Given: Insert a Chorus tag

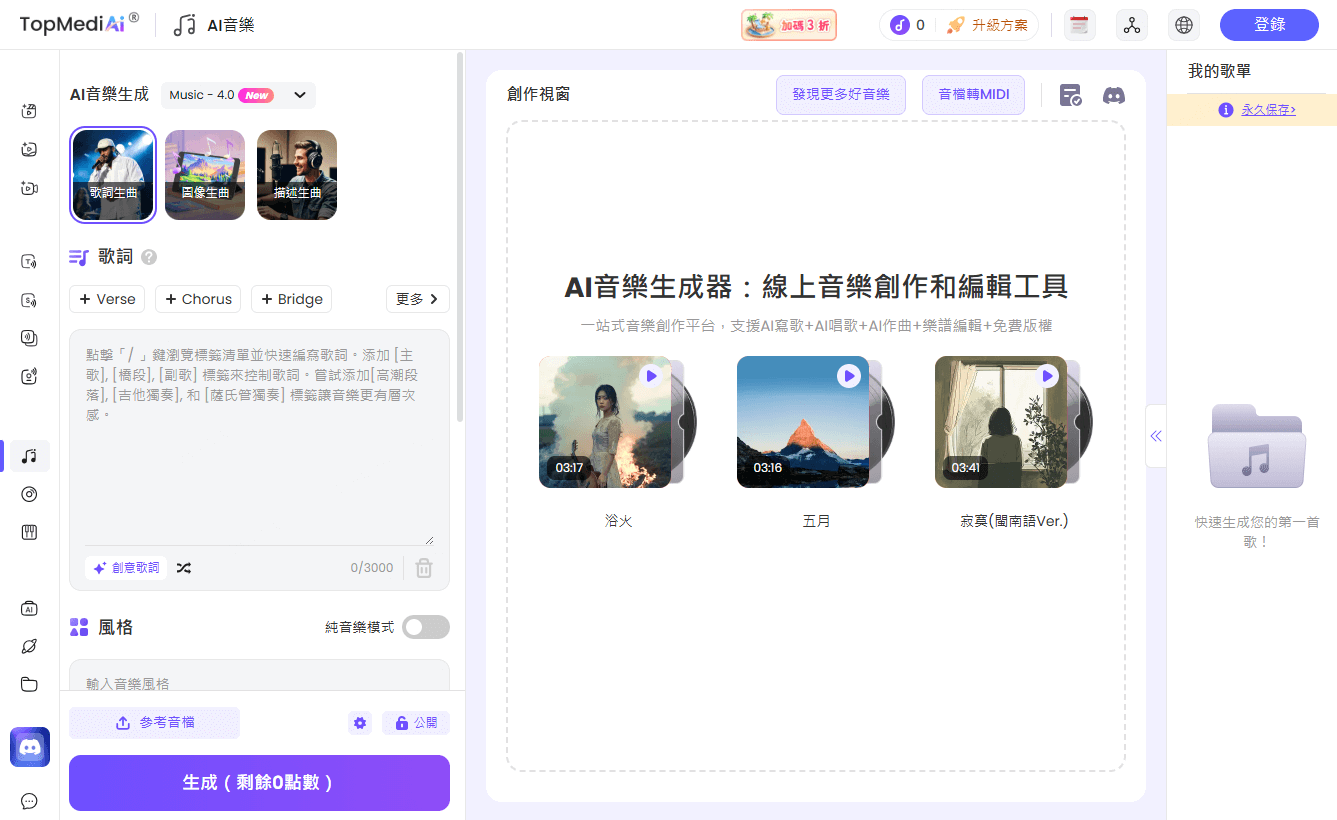Looking at the screenshot, I should pos(198,299).
